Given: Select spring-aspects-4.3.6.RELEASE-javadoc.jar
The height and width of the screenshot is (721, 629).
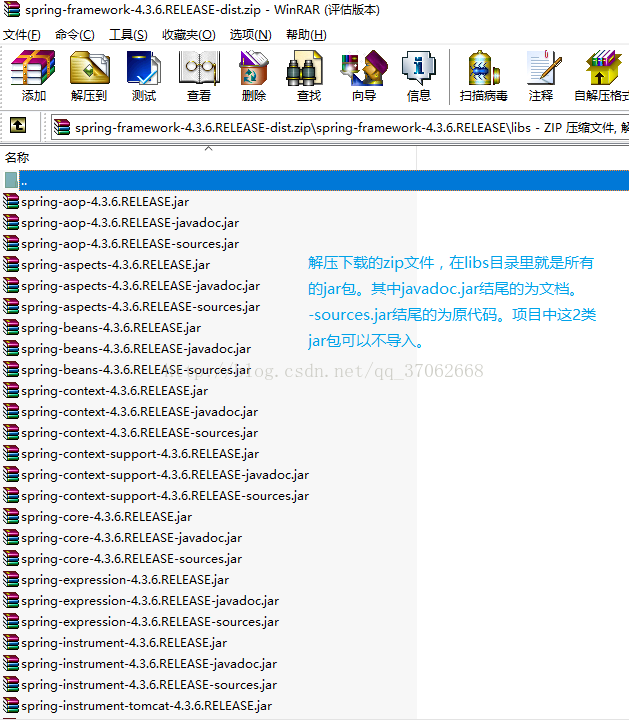Looking at the screenshot, I should pyautogui.click(x=141, y=286).
